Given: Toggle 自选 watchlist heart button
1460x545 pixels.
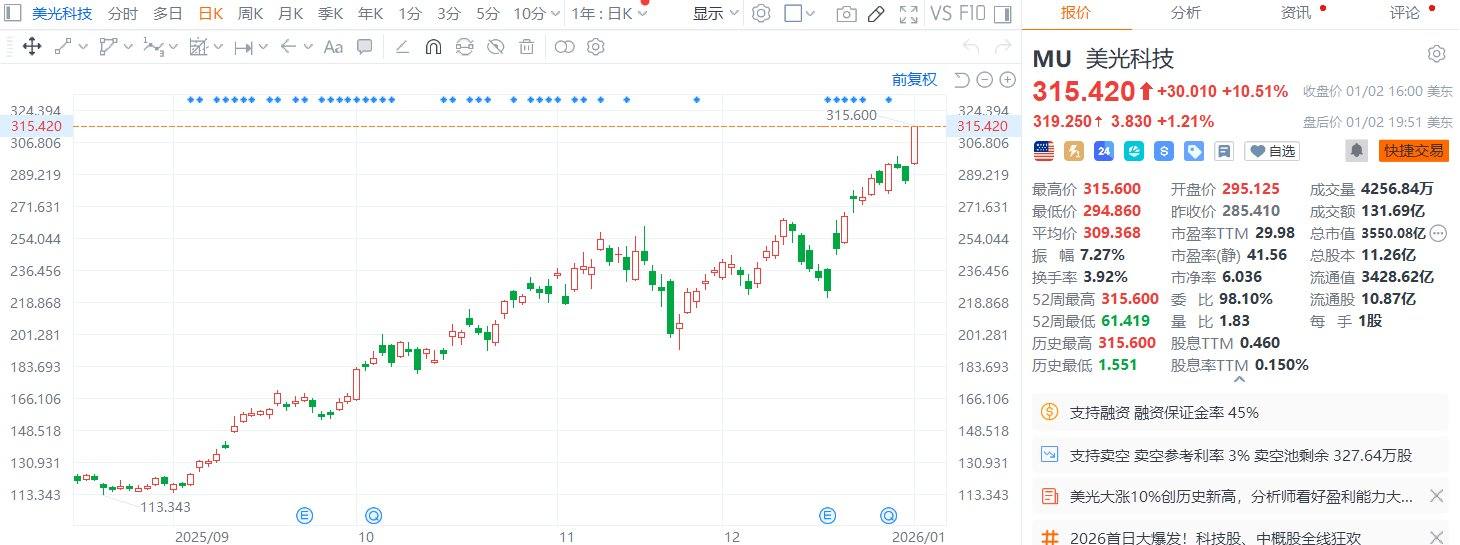Looking at the screenshot, I should pos(1271,151).
